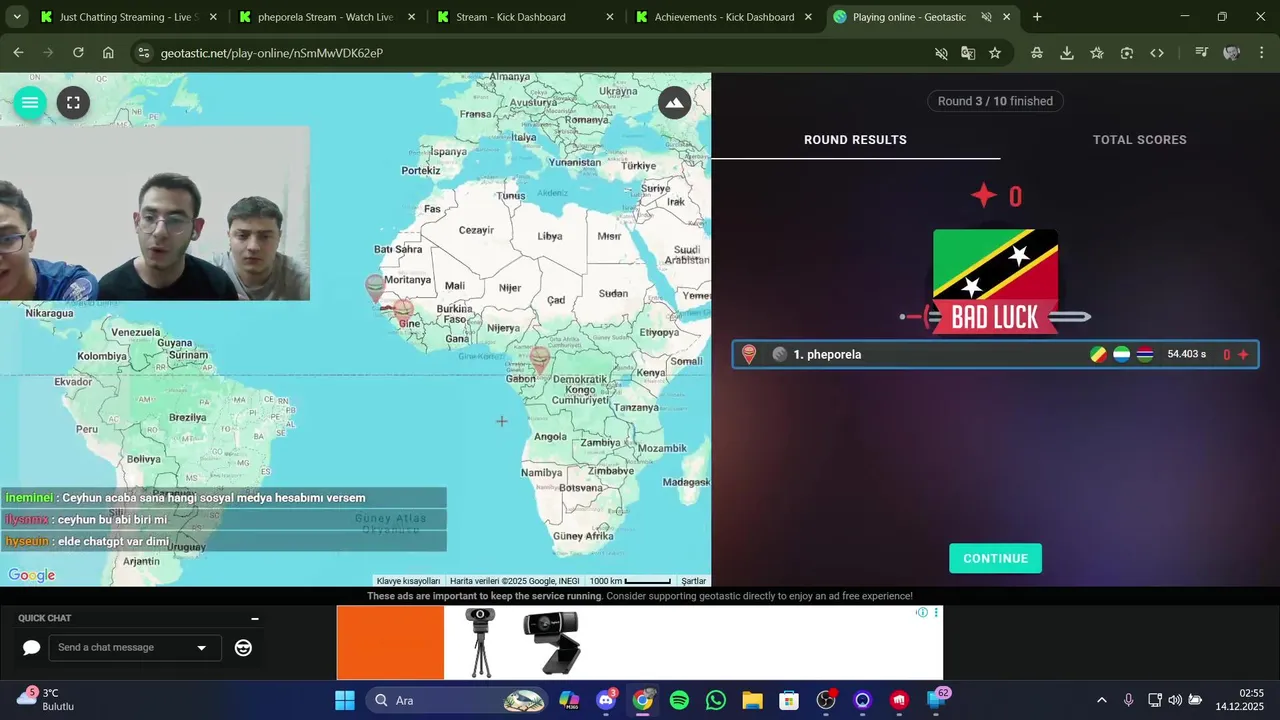Image resolution: width=1280 pixels, height=720 pixels.
Task: Open Chrome three-dot menu
Action: click(x=1260, y=53)
